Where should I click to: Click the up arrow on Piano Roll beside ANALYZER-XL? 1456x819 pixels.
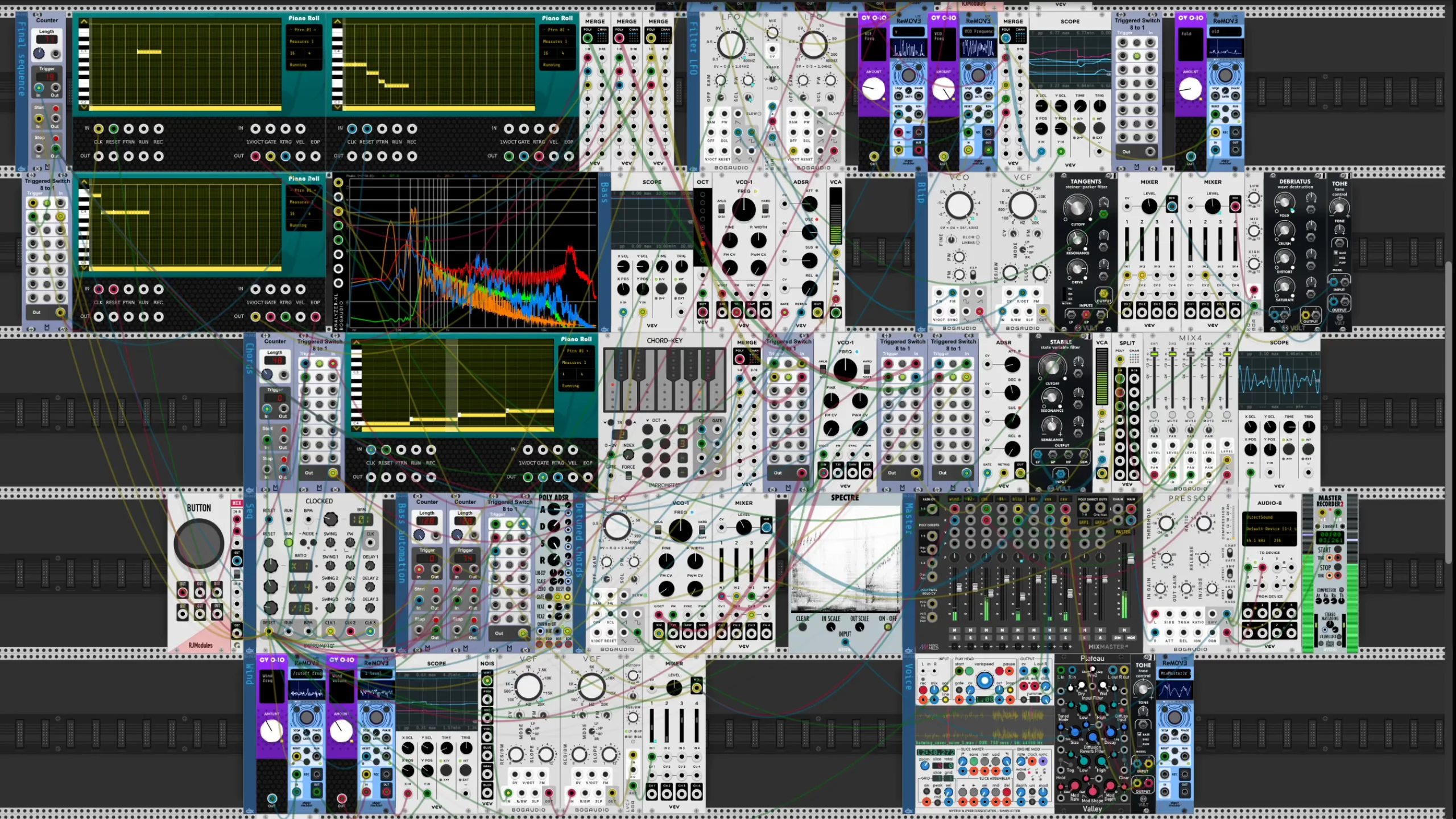click(84, 183)
